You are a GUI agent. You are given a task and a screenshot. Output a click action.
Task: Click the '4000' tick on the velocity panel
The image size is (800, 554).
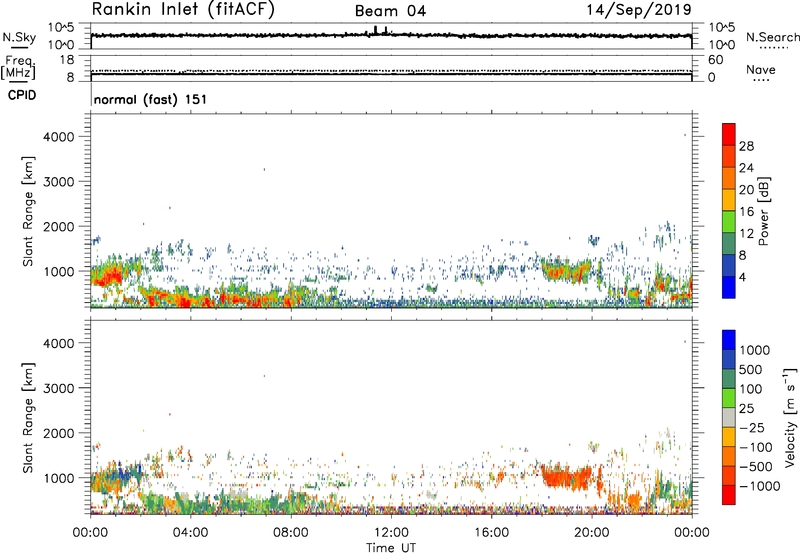tap(59, 343)
